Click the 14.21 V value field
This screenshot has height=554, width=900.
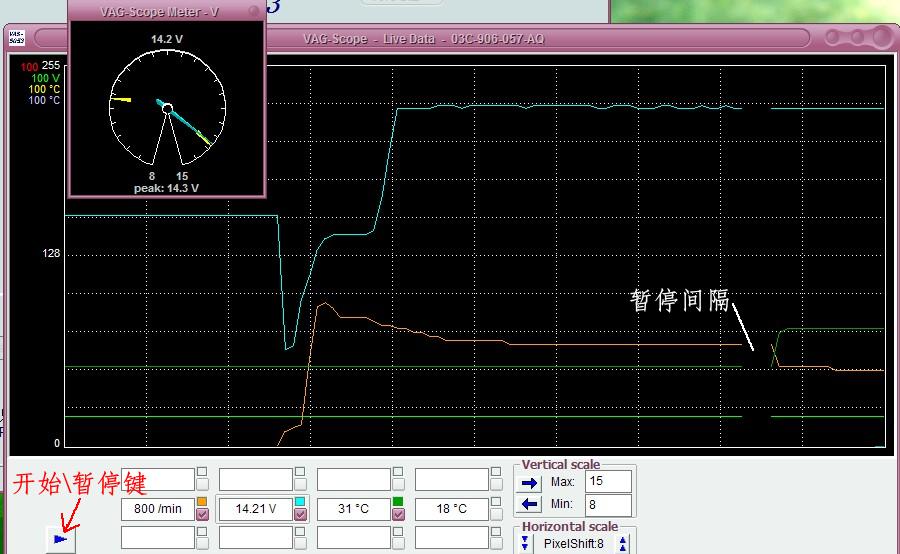[x=256, y=509]
